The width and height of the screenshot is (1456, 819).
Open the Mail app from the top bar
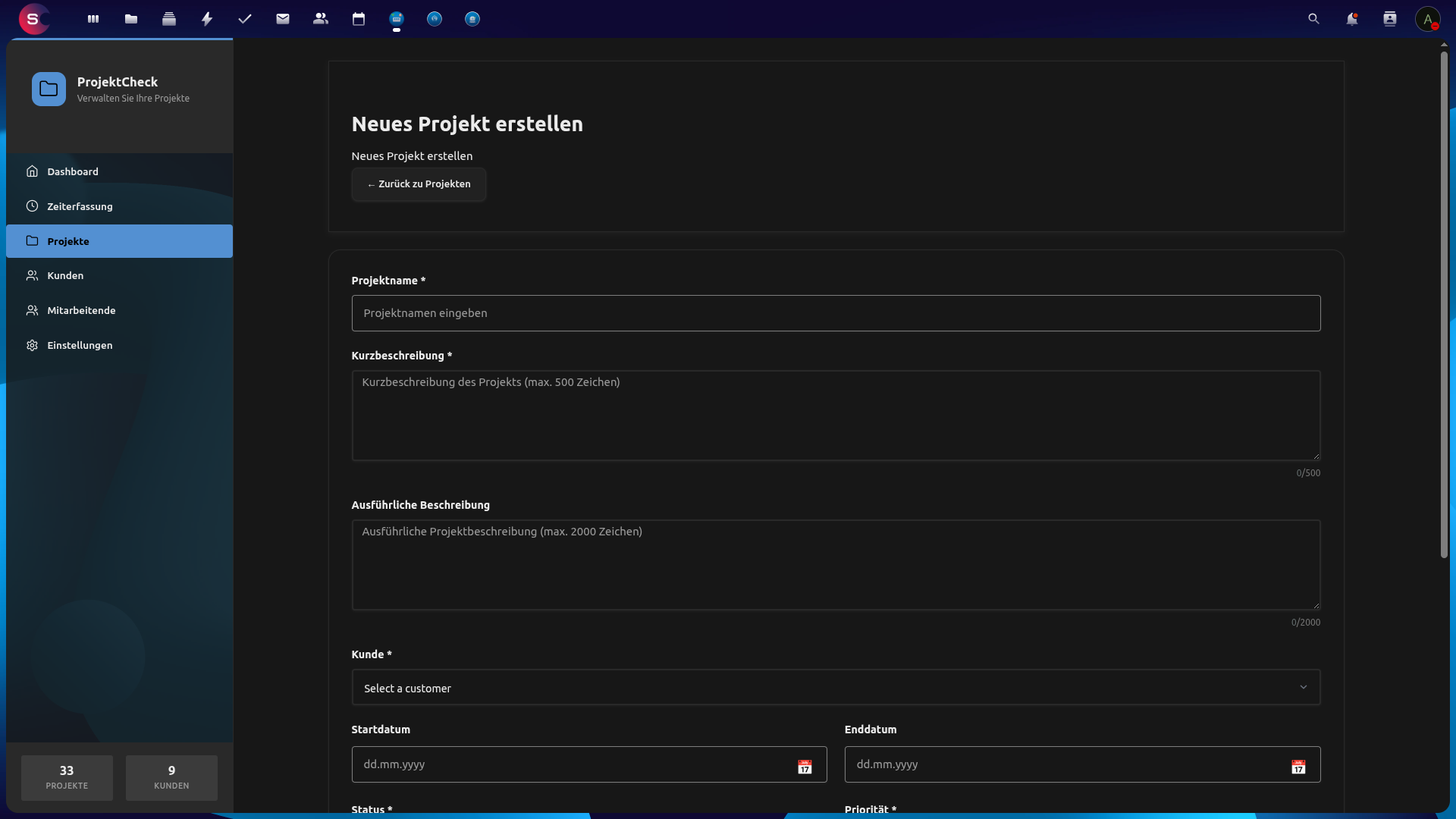pos(283,19)
